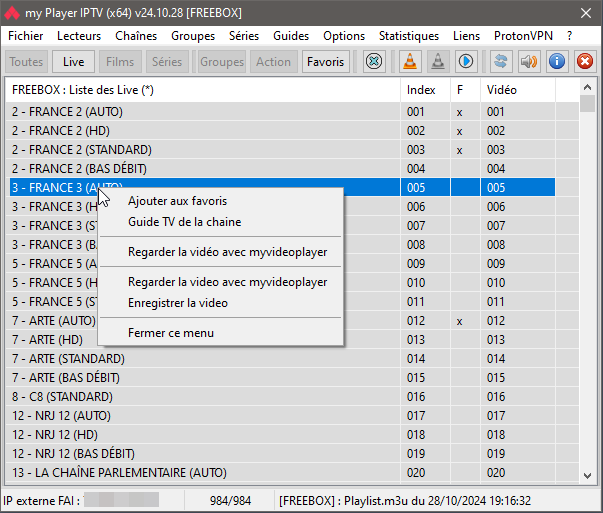This screenshot has height=513, width=603.
Task: Open the Statistiques menu
Action: (409, 36)
